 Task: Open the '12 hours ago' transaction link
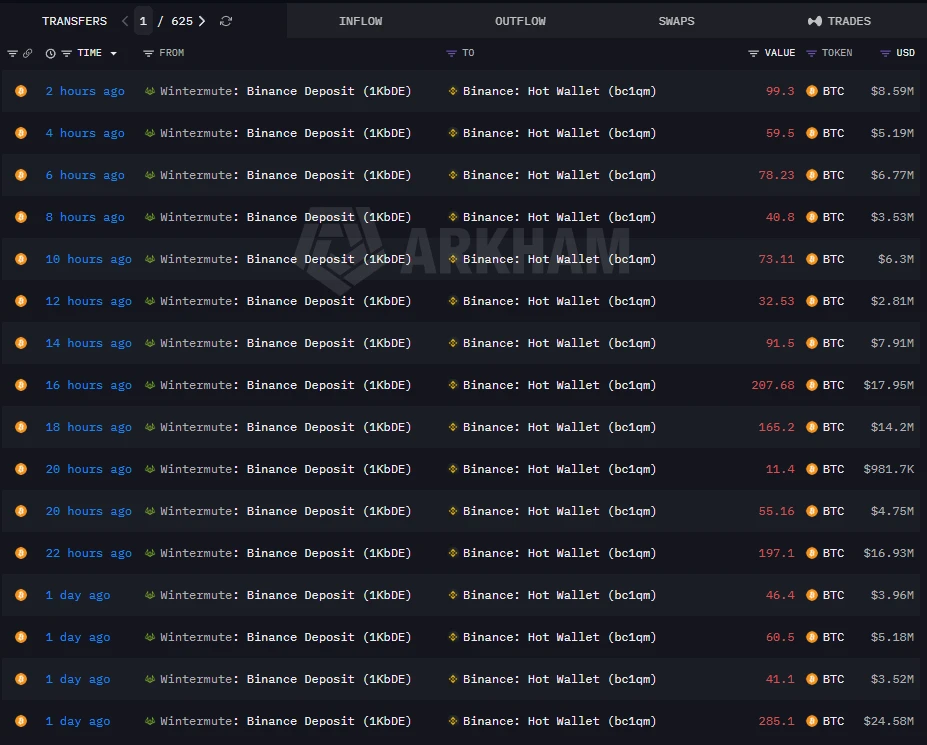pos(89,301)
